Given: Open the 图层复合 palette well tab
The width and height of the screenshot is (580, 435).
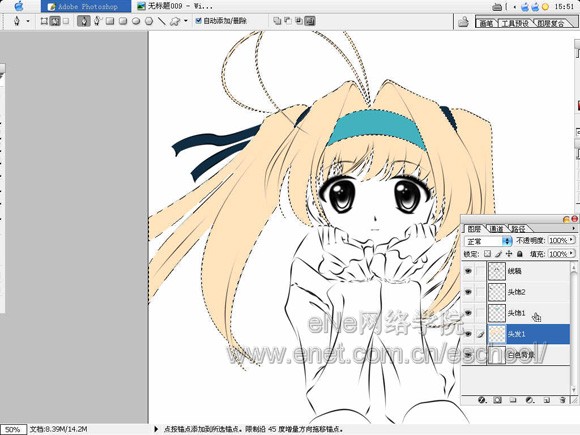Looking at the screenshot, I should pyautogui.click(x=550, y=23).
